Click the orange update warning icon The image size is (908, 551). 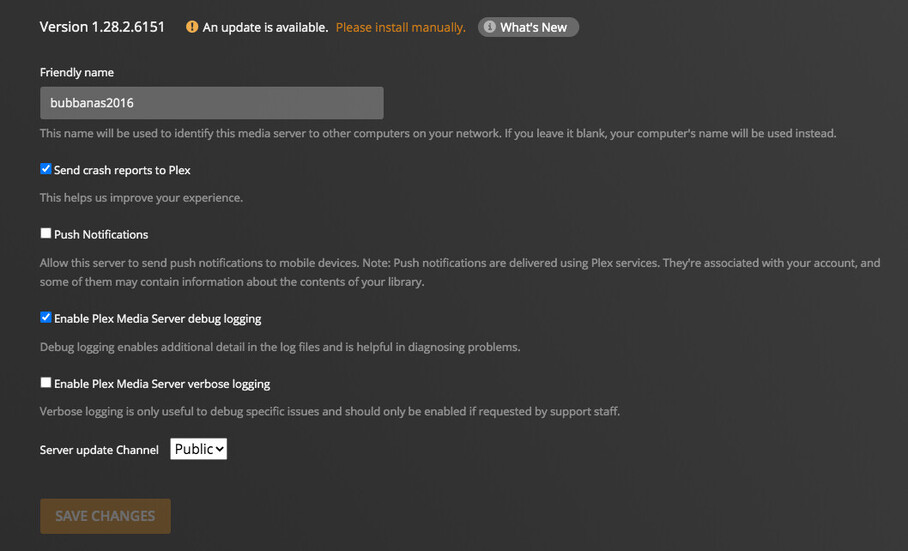click(x=192, y=27)
